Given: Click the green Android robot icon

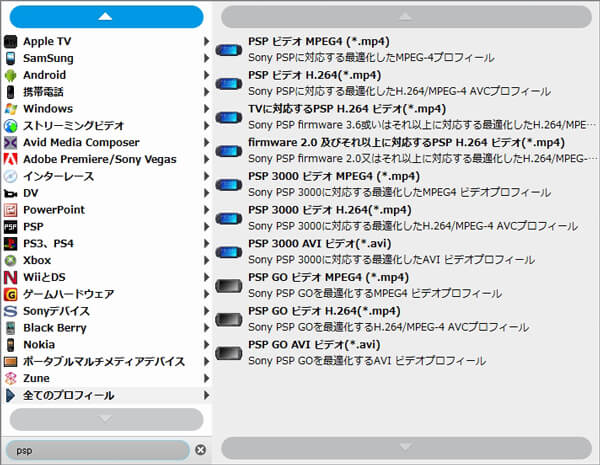Looking at the screenshot, I should (x=11, y=75).
